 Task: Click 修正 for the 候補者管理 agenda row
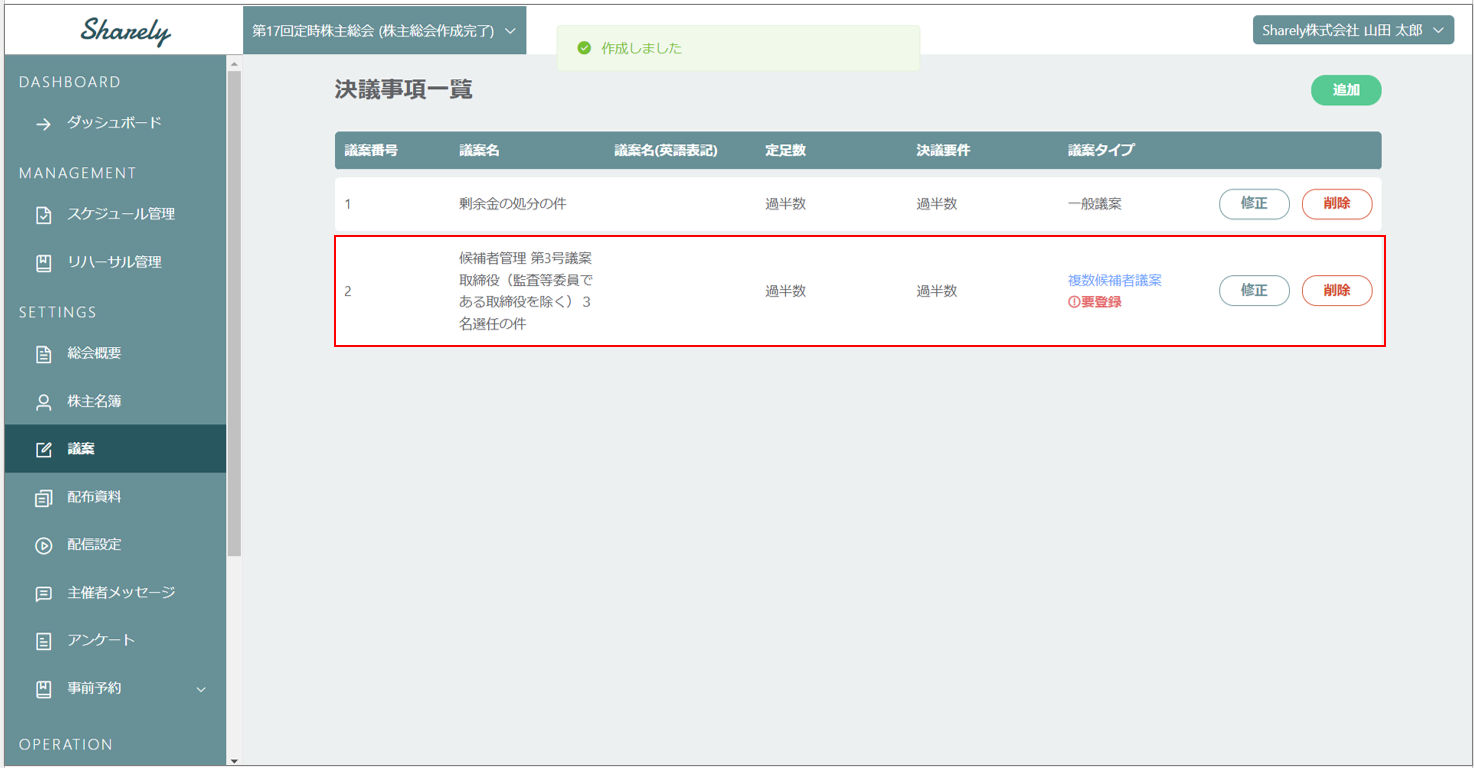coord(1253,291)
